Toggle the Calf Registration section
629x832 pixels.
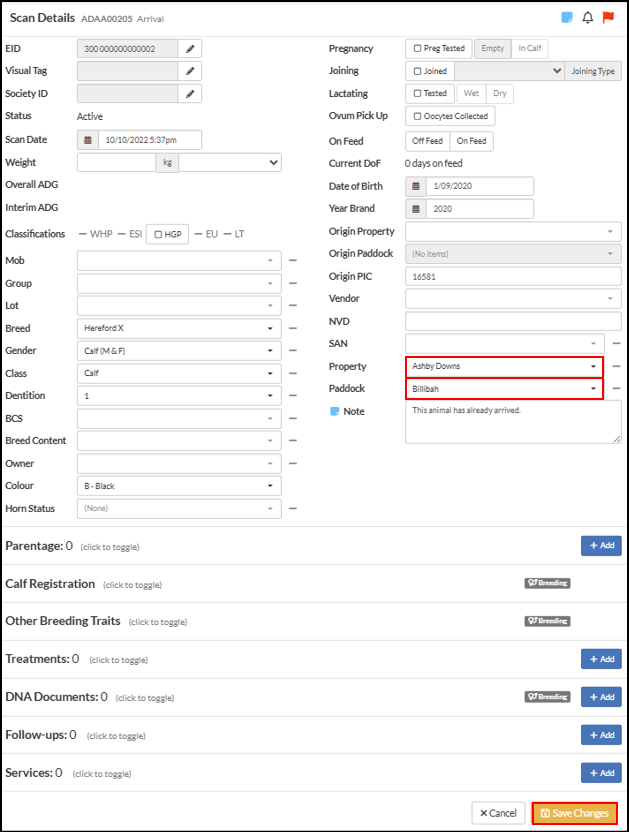[50, 584]
